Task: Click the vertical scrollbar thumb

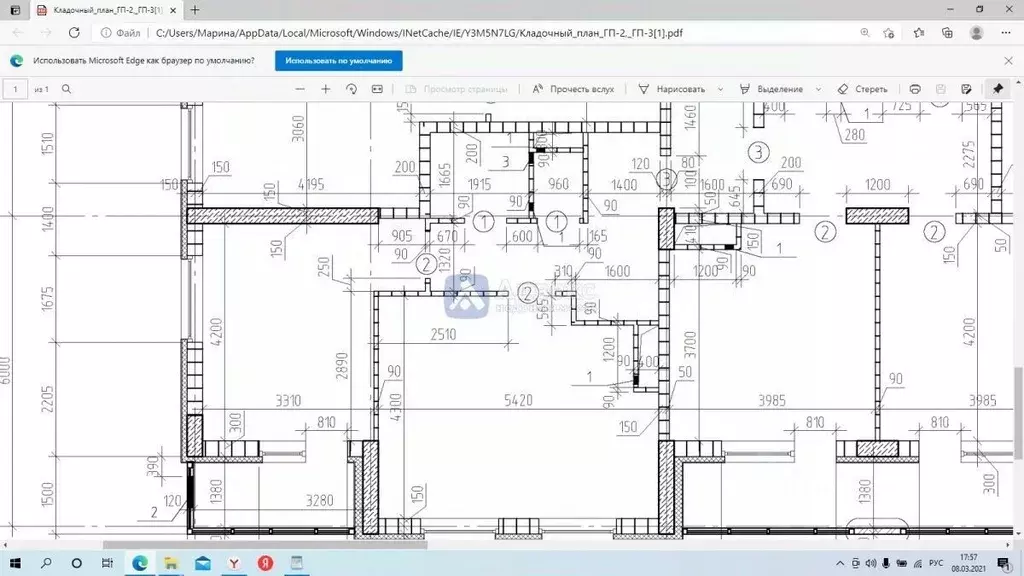Action: (1018, 413)
